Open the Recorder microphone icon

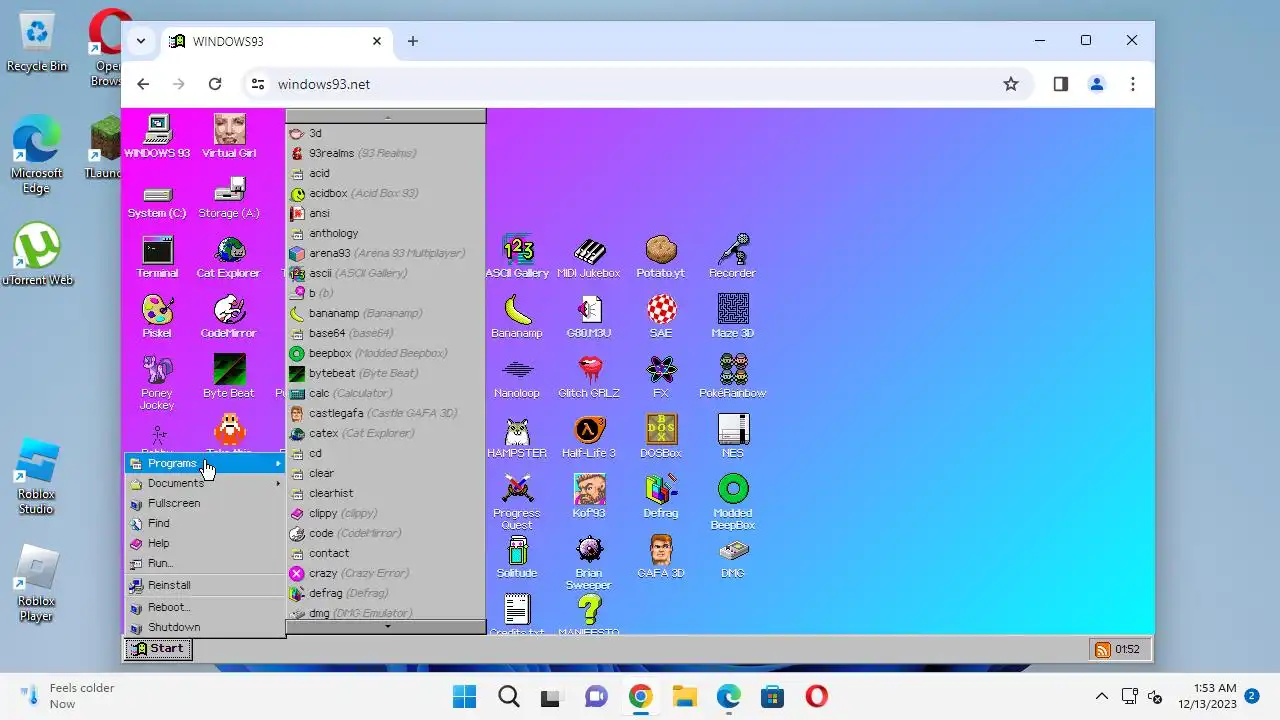tap(733, 257)
